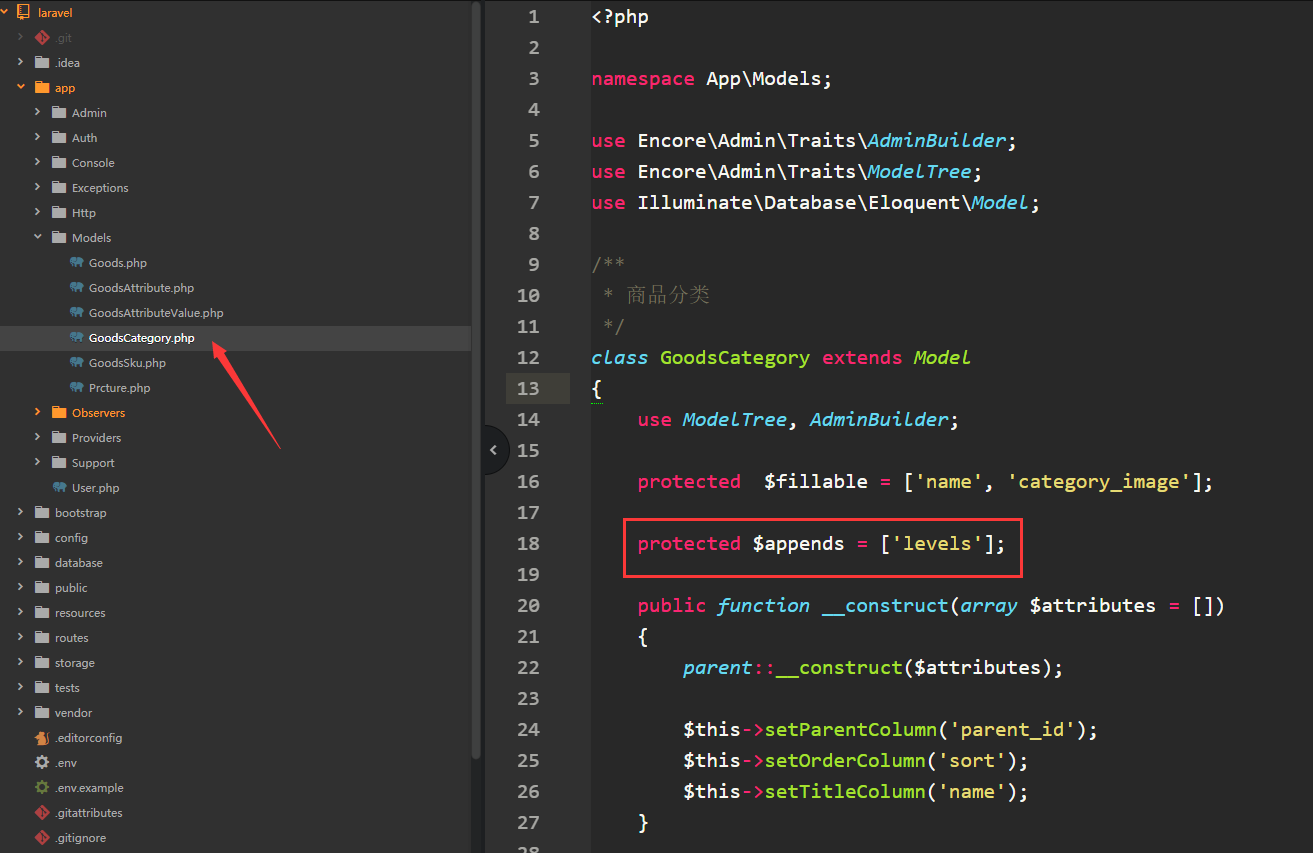The image size is (1313, 853).
Task: Collapse the laravel root folder chevron
Action: point(5,12)
